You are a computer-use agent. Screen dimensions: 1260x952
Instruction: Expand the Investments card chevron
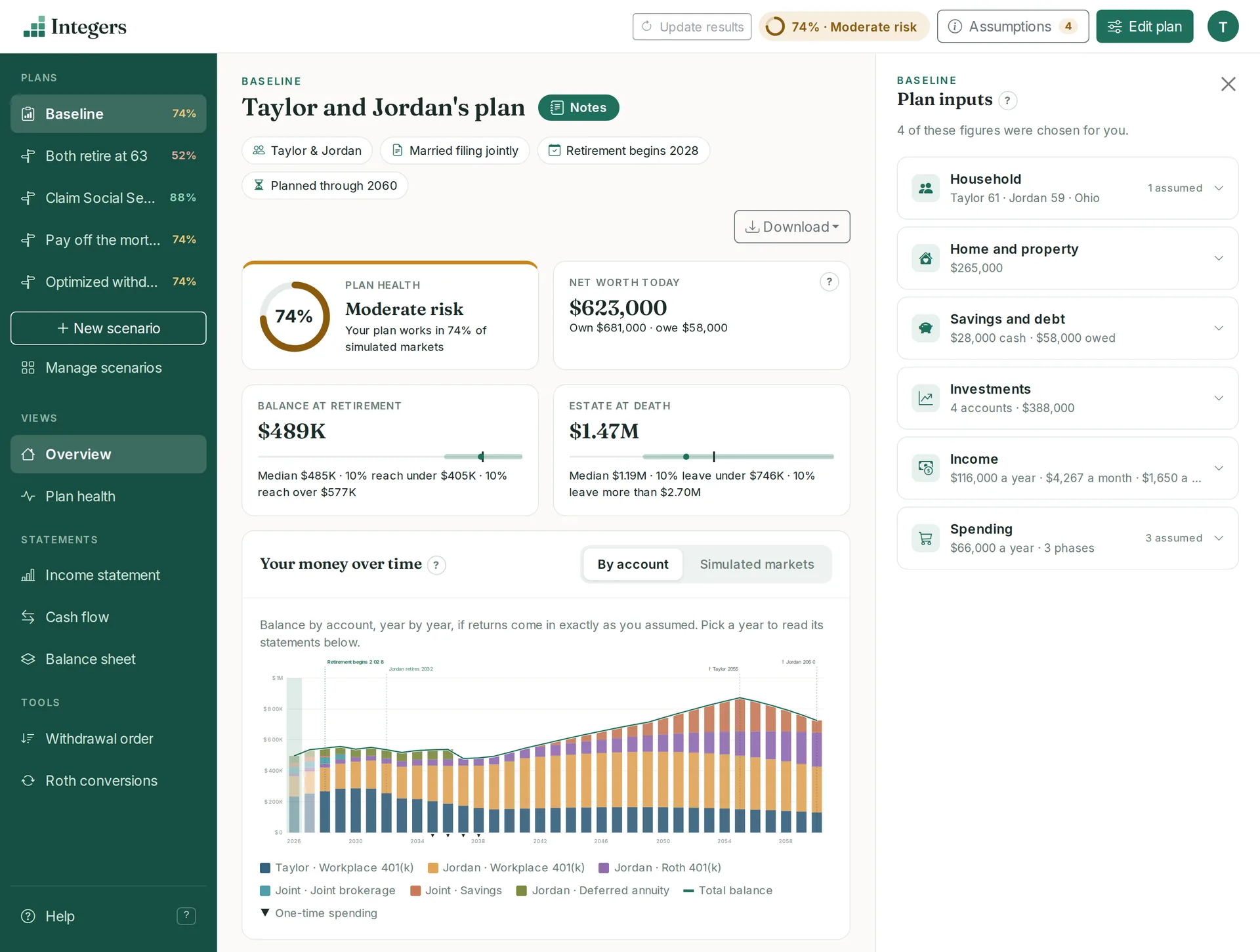pos(1219,398)
